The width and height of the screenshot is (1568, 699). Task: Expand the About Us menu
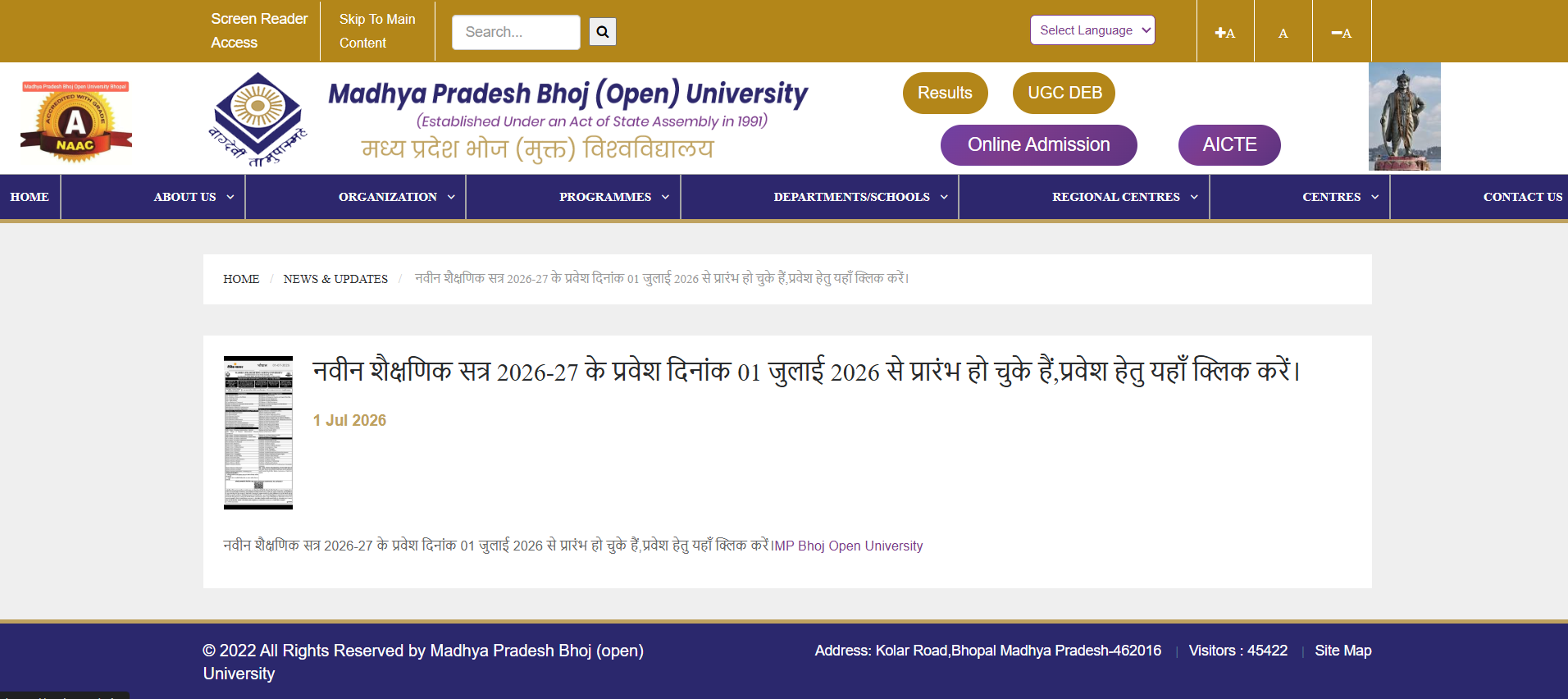(x=194, y=197)
